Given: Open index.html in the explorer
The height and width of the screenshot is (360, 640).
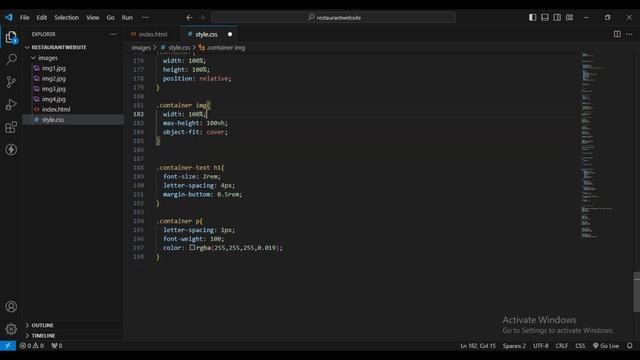Looking at the screenshot, I should pos(56,109).
